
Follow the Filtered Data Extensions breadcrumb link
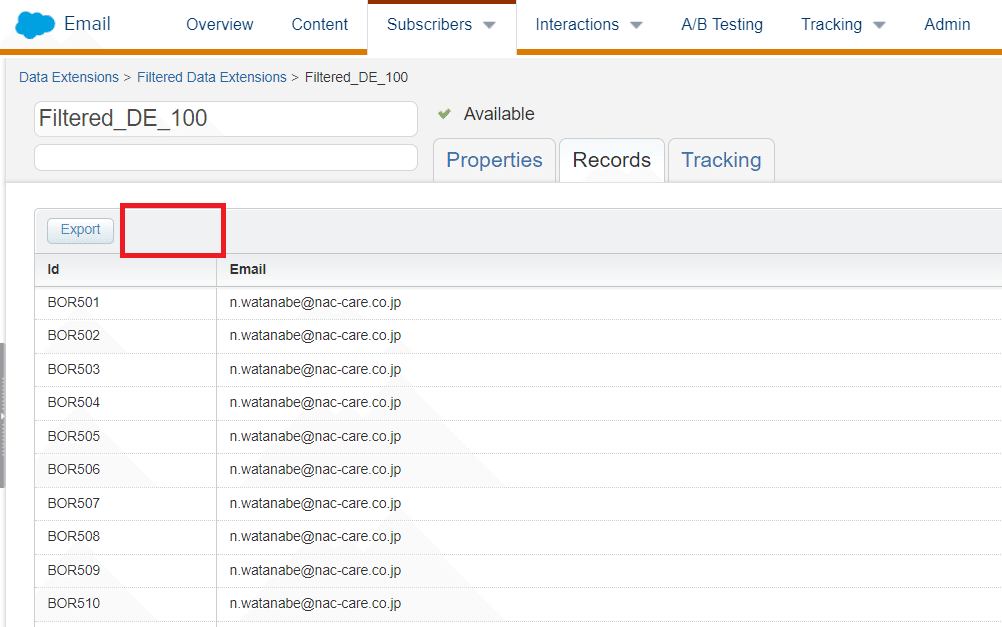click(212, 77)
